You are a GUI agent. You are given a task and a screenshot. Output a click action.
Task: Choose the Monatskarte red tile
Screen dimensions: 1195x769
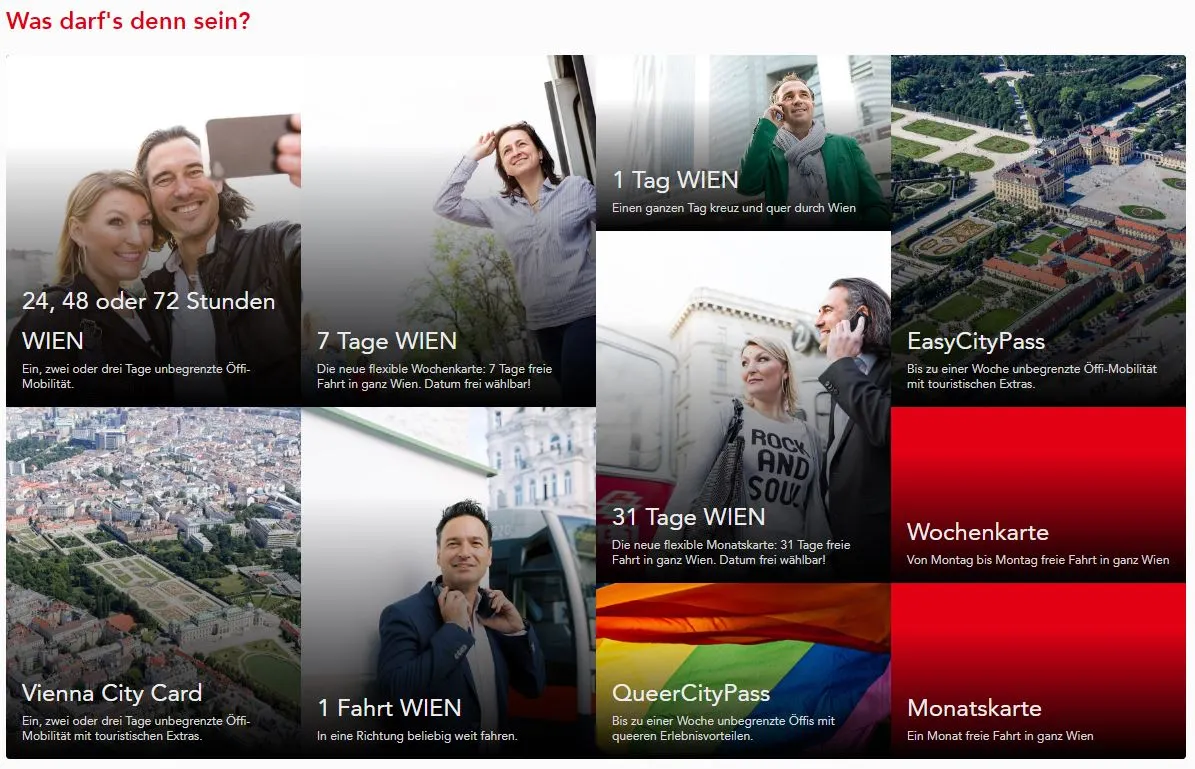point(1038,671)
